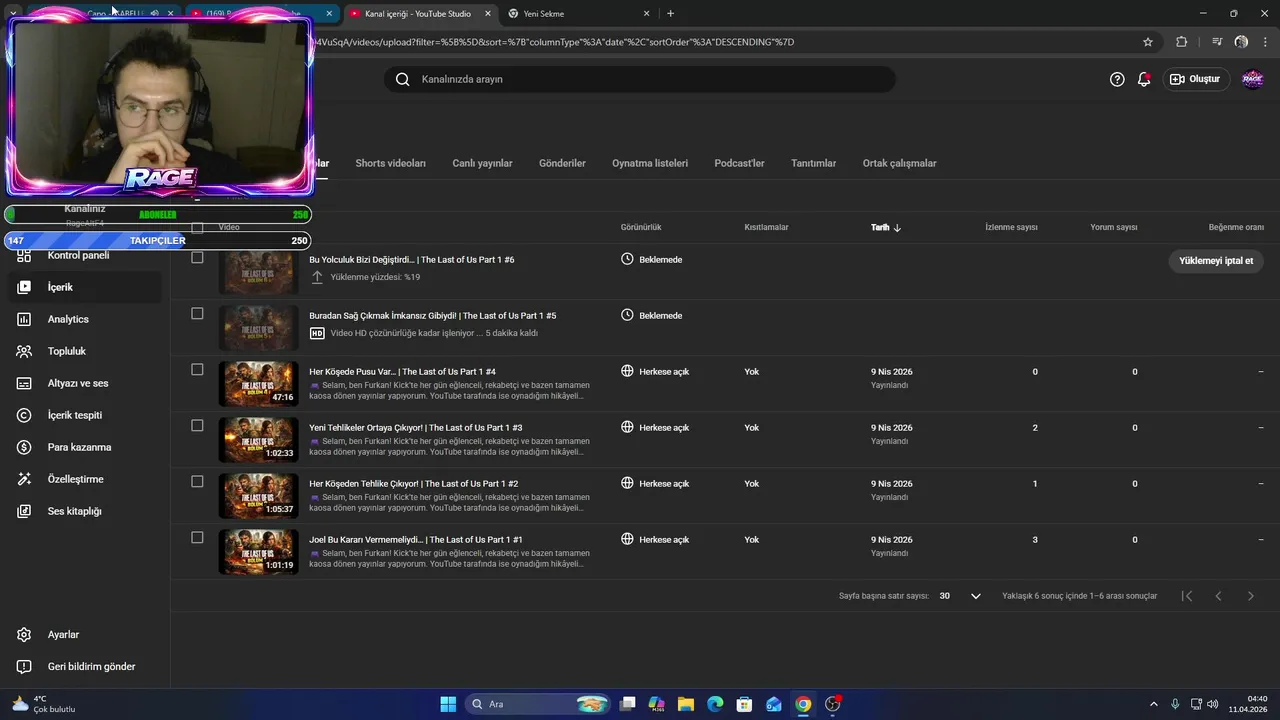Viewport: 1280px width, 720px height.
Task: Open the channel avatar menu
Action: 1252,79
